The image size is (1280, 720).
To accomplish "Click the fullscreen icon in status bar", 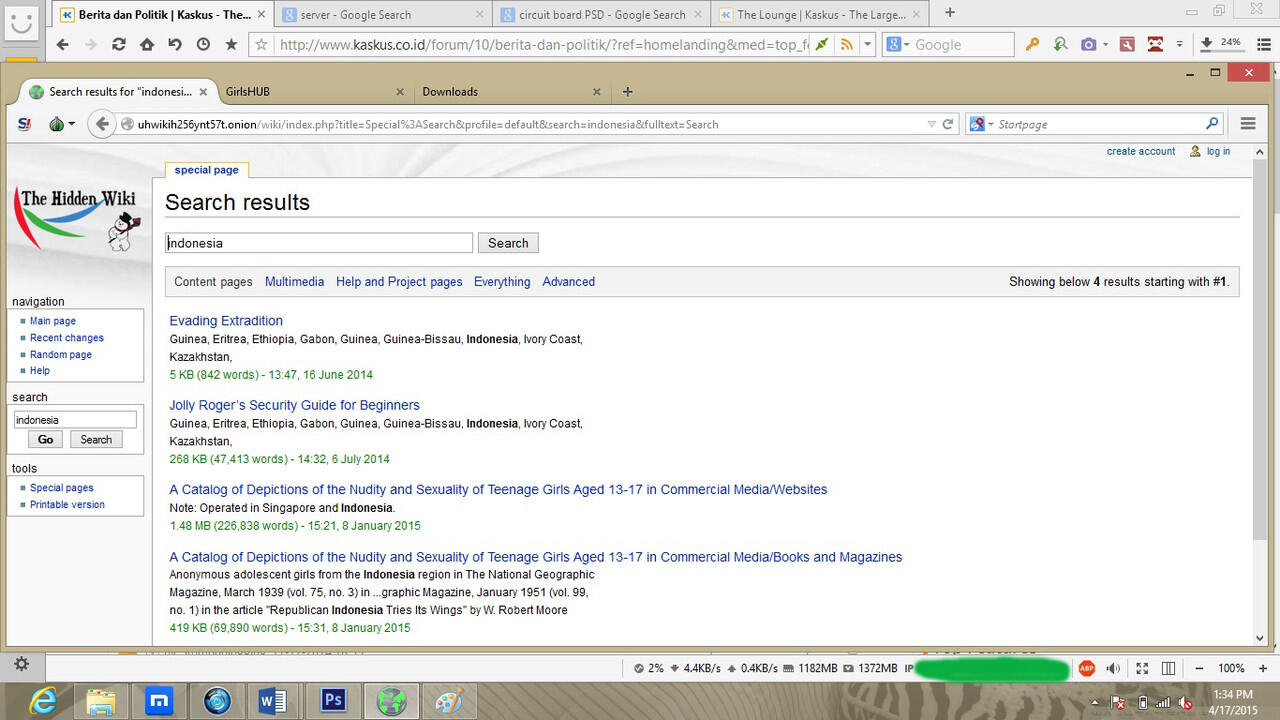I will 1142,668.
